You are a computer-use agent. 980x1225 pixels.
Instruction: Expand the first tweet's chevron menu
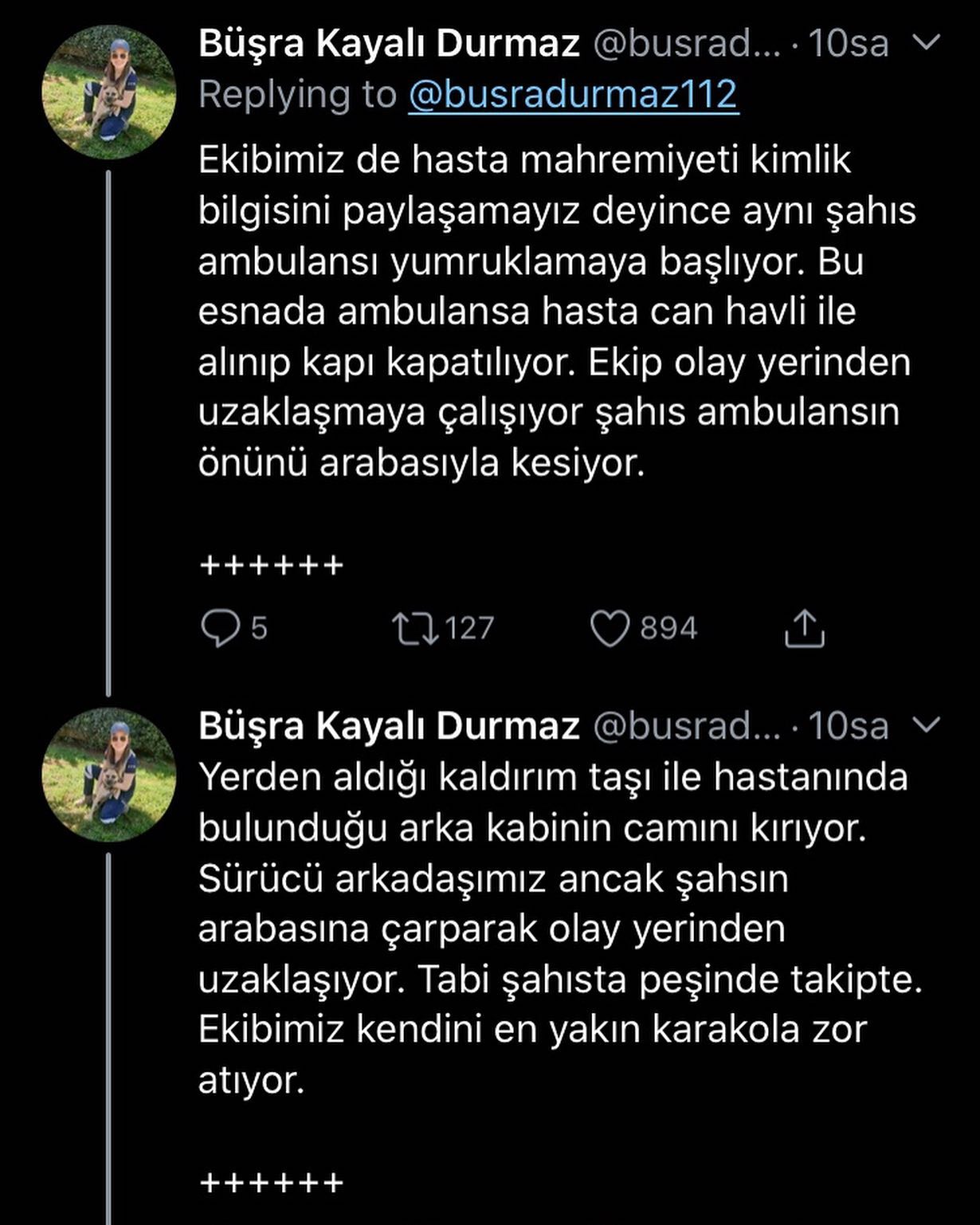pos(926,42)
